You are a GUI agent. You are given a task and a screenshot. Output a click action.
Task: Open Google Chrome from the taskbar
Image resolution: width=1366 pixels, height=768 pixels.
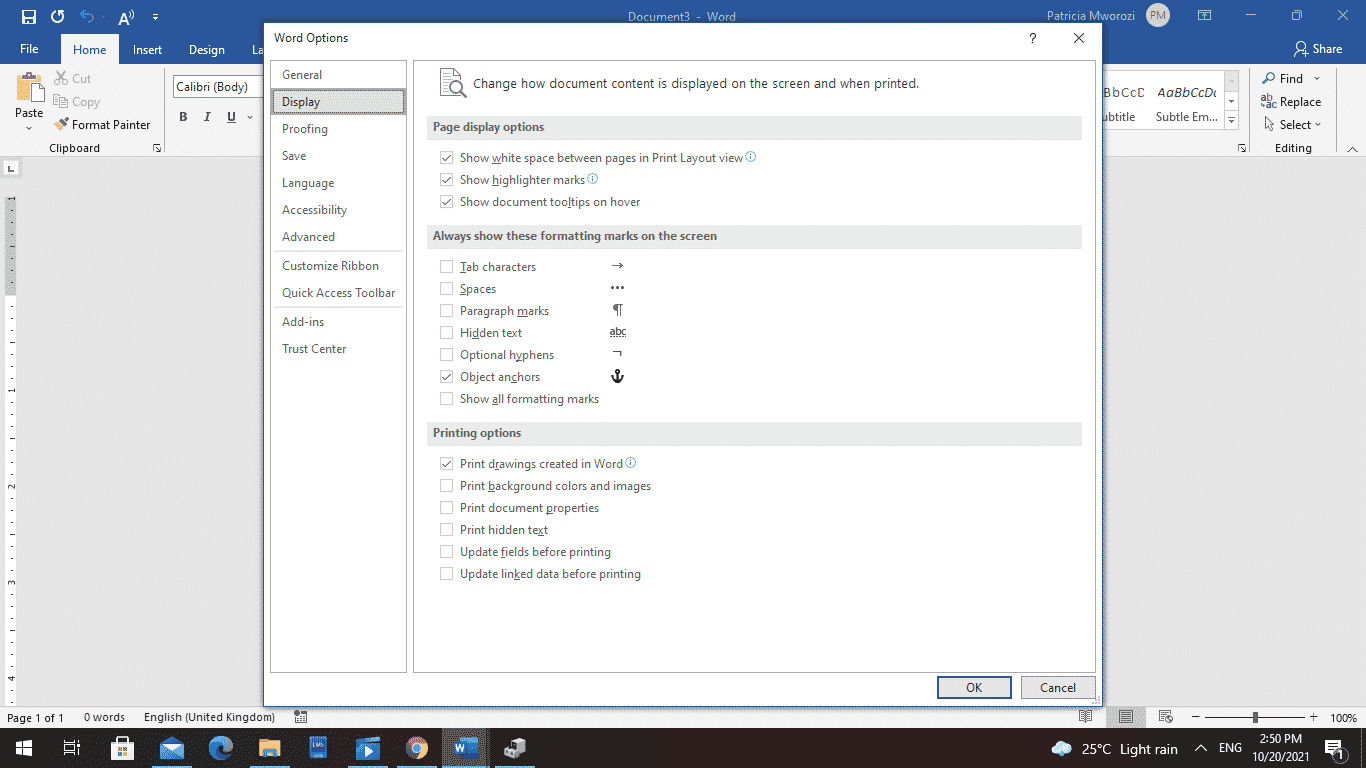pos(417,748)
